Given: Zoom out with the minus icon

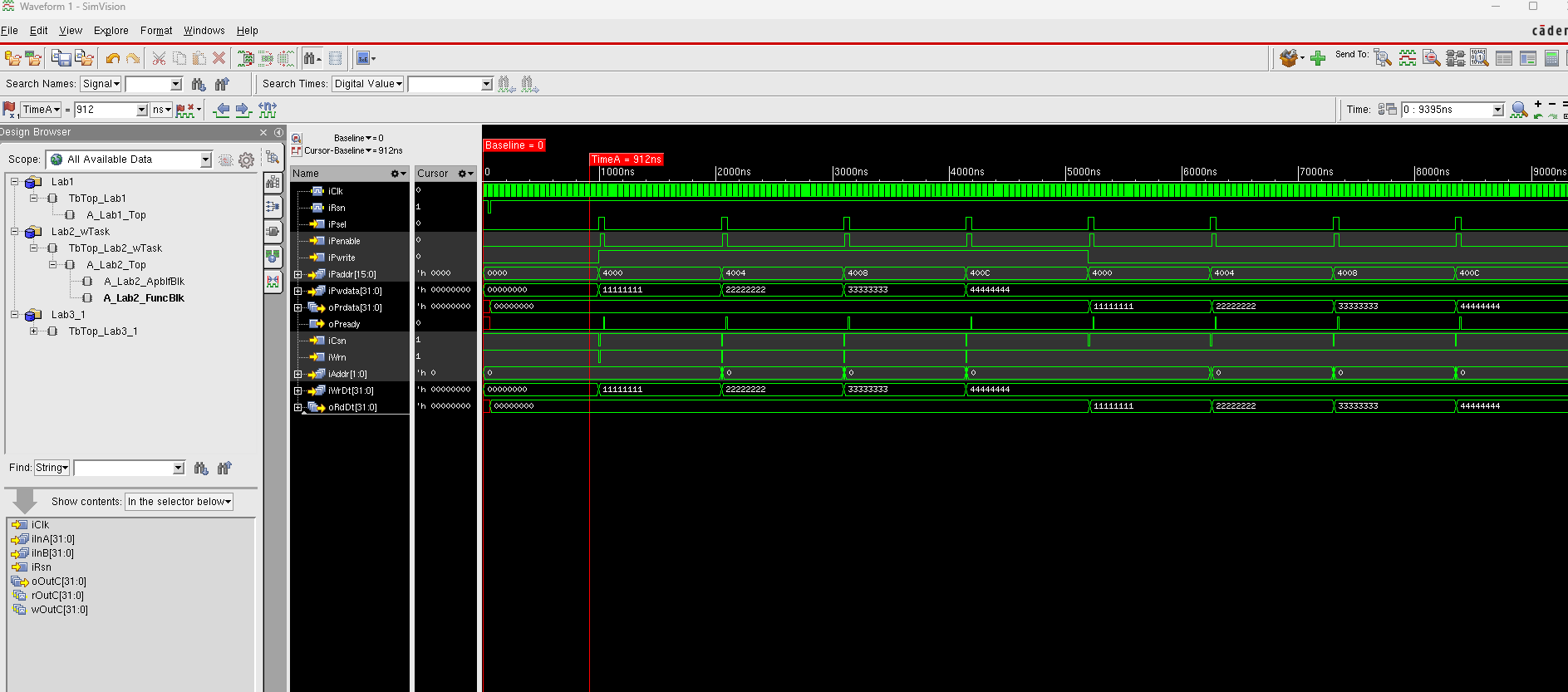Looking at the screenshot, I should pyautogui.click(x=1552, y=104).
